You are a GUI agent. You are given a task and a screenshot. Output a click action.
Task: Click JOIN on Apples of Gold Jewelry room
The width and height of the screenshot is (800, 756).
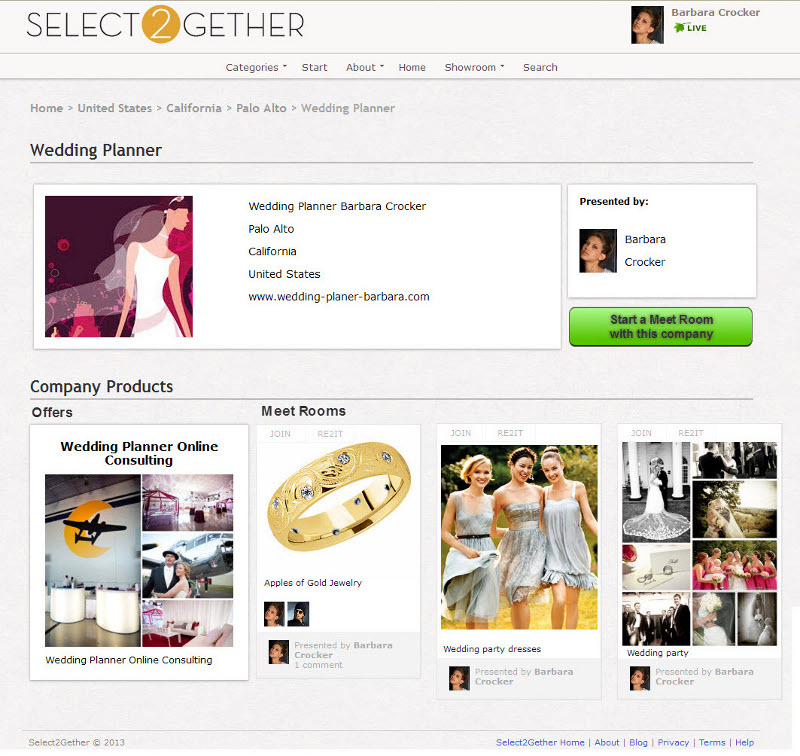point(280,434)
